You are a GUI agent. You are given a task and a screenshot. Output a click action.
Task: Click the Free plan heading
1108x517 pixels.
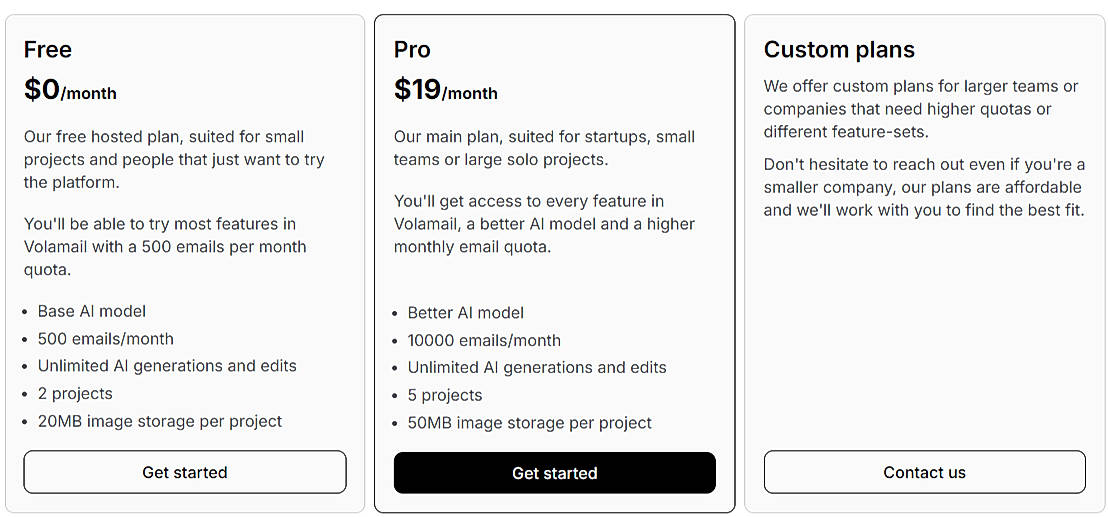point(48,50)
